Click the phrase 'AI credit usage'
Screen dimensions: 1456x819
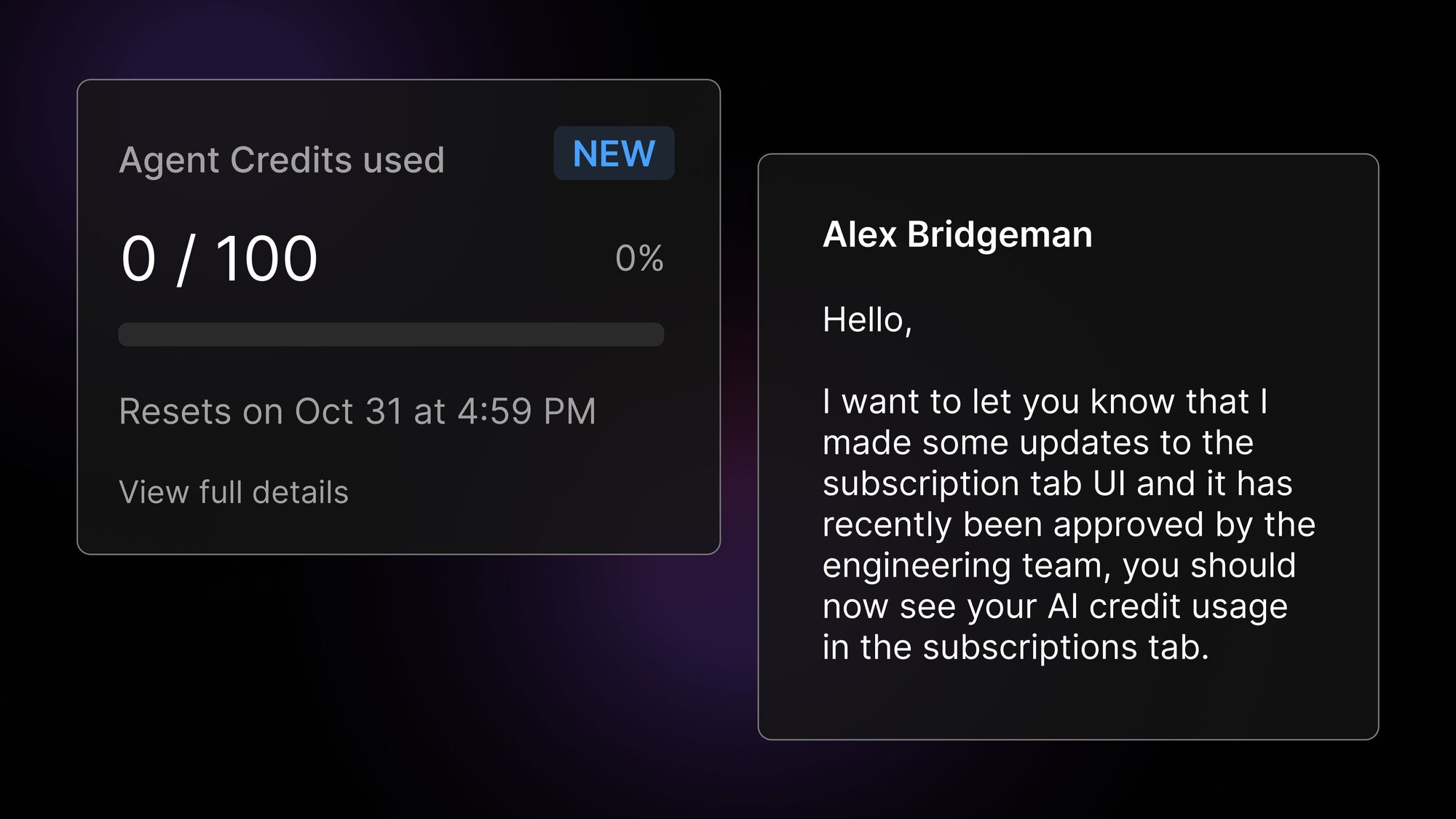click(x=1168, y=606)
